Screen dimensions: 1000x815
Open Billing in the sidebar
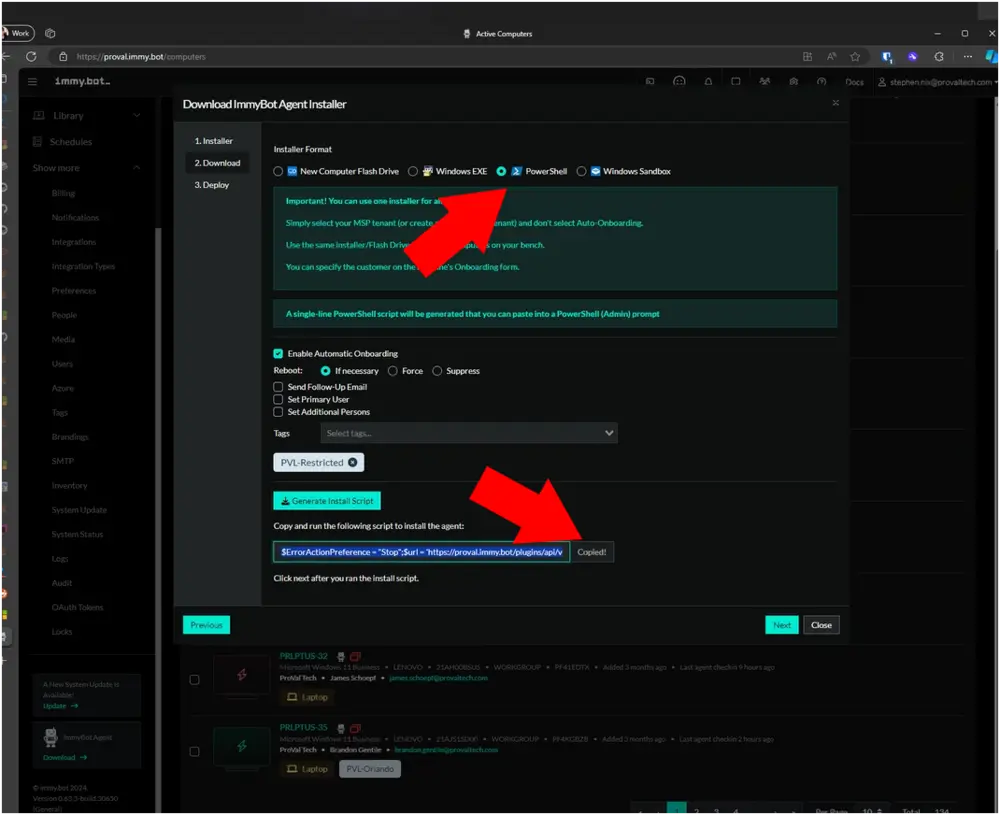(x=63, y=193)
